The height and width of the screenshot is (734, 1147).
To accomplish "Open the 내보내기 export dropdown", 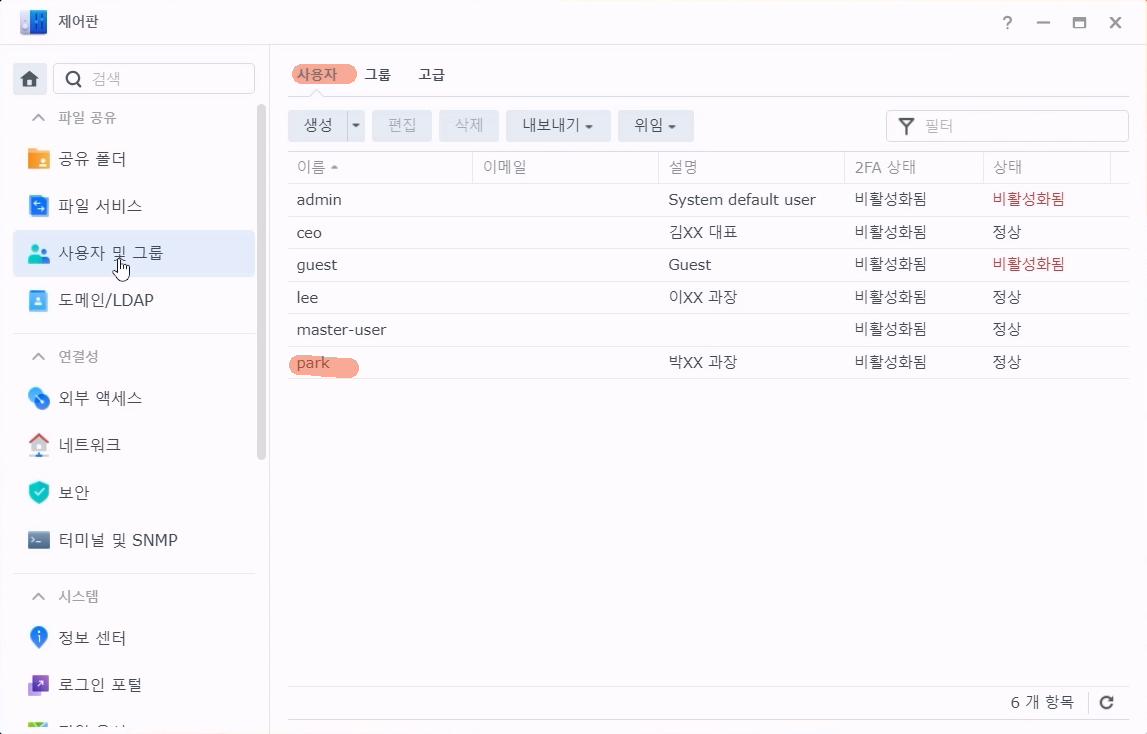I will (558, 126).
